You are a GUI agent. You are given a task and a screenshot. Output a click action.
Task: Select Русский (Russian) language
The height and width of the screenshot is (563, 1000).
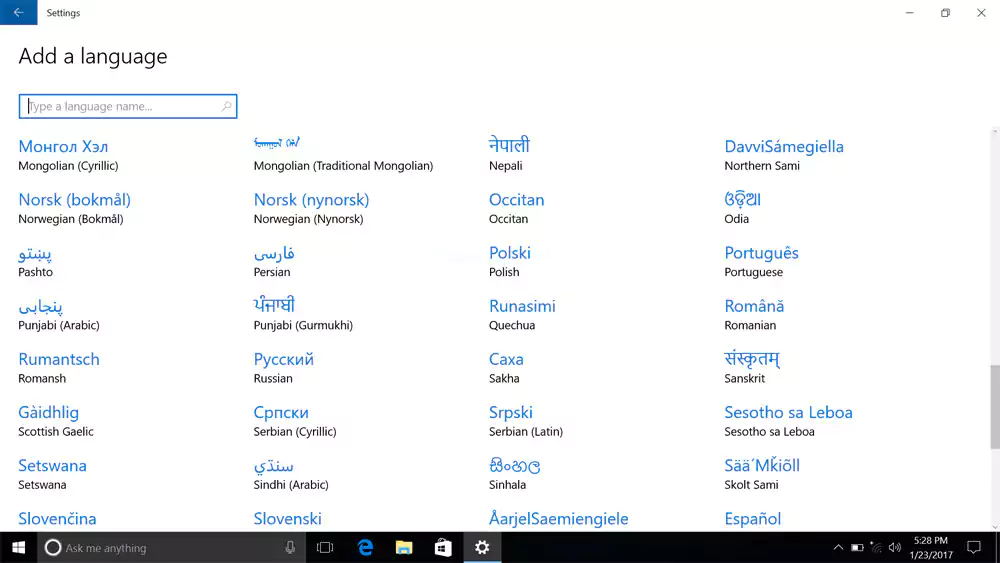[284, 367]
